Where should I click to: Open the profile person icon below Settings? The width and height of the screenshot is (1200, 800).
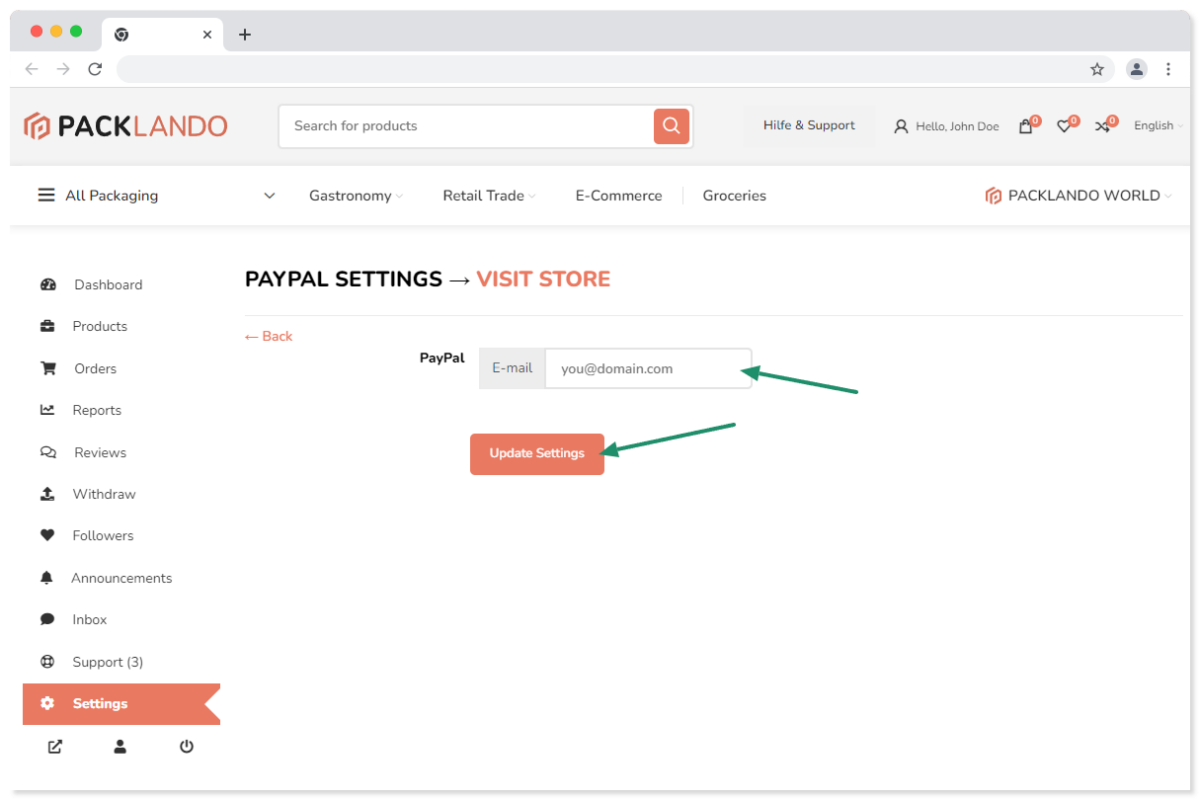tap(120, 746)
